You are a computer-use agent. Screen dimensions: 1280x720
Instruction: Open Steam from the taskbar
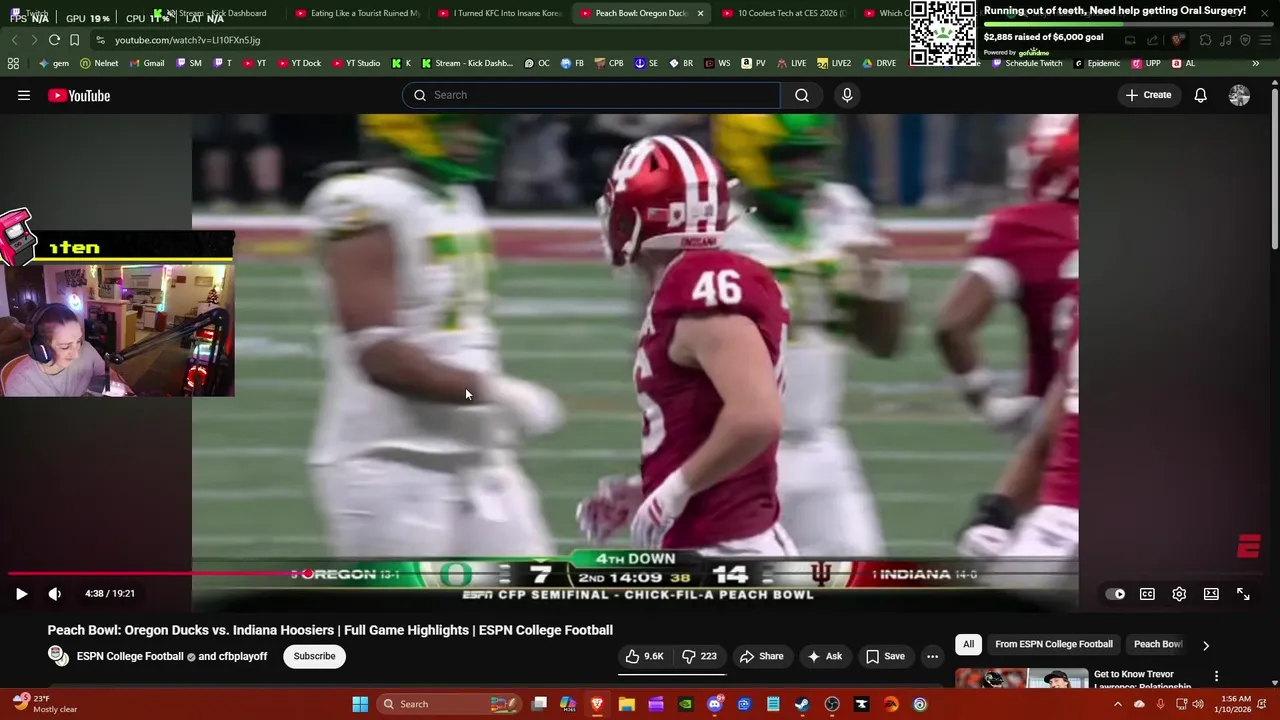(x=802, y=704)
